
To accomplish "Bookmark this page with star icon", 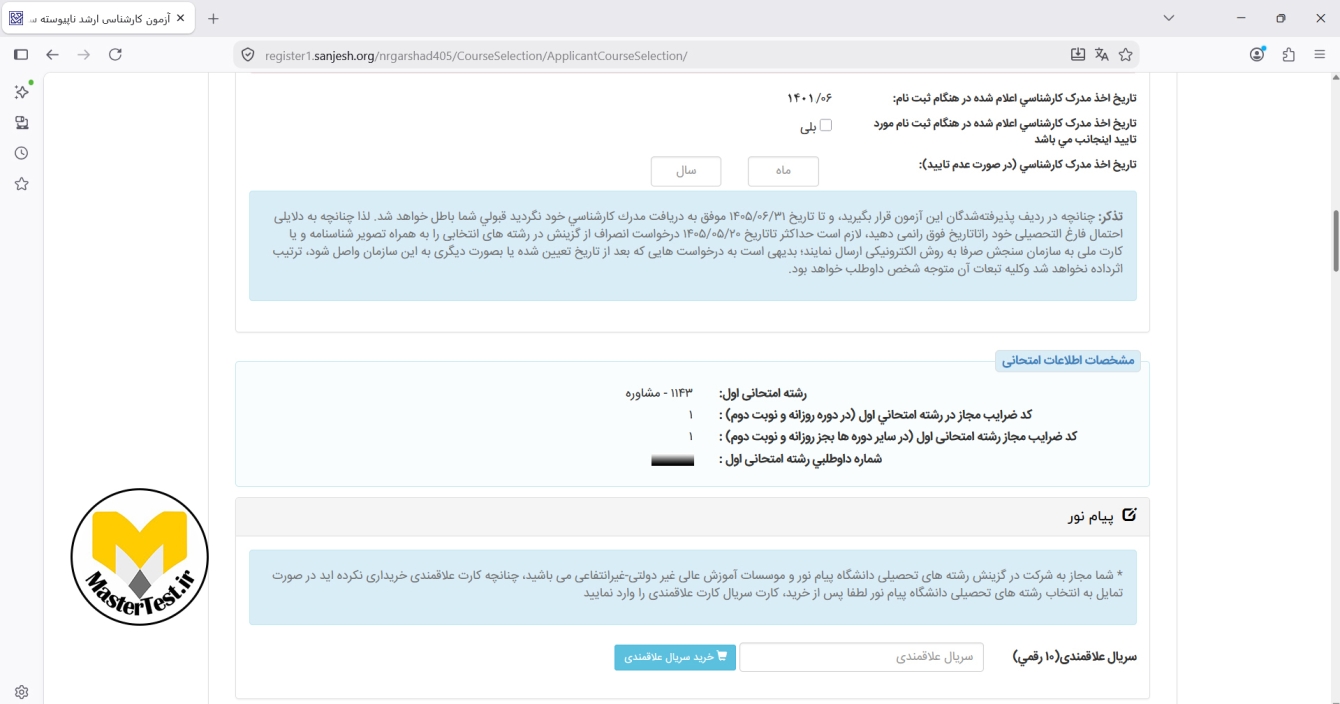I will 1126,55.
